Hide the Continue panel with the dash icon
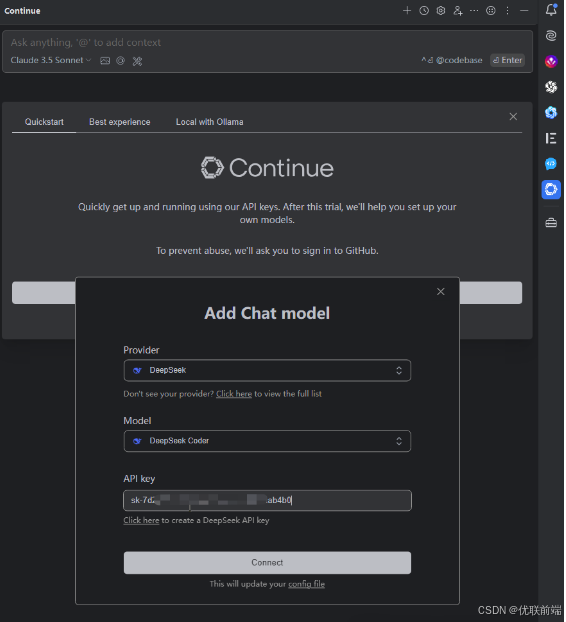The image size is (566, 622). [524, 11]
